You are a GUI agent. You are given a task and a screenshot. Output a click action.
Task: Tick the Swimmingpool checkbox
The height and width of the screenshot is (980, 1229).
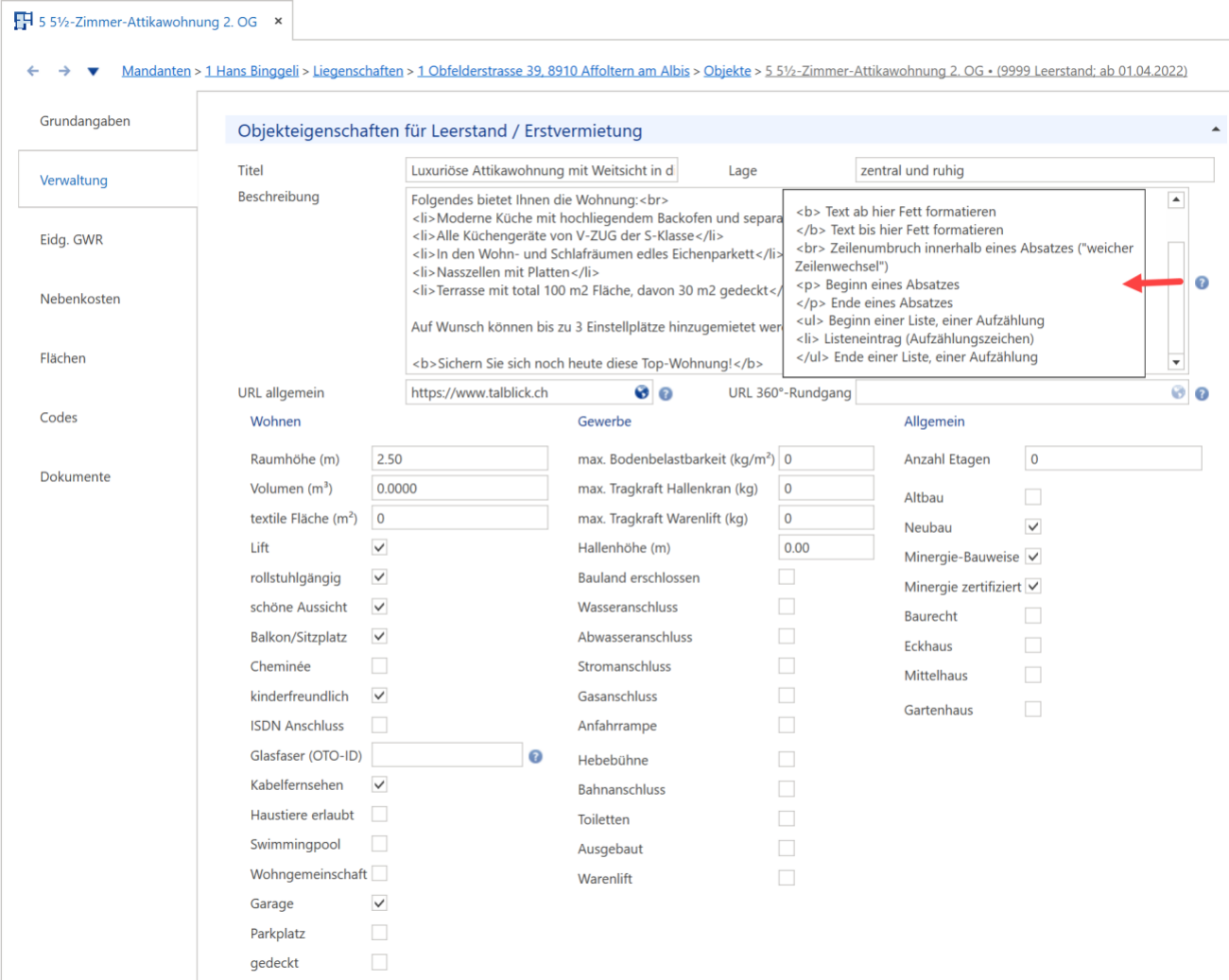(379, 843)
